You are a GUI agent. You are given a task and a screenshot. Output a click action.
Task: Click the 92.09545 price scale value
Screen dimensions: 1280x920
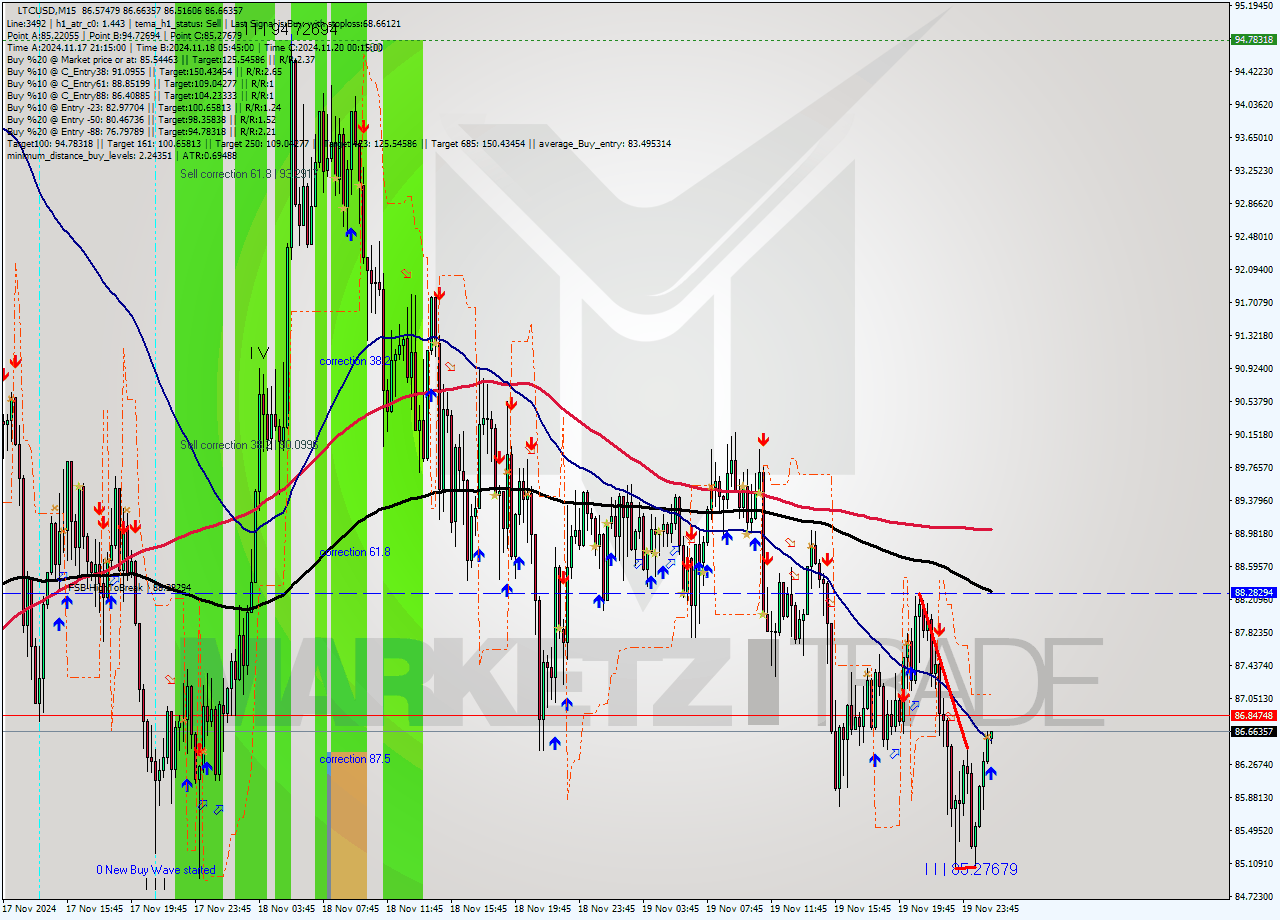coord(1254,269)
